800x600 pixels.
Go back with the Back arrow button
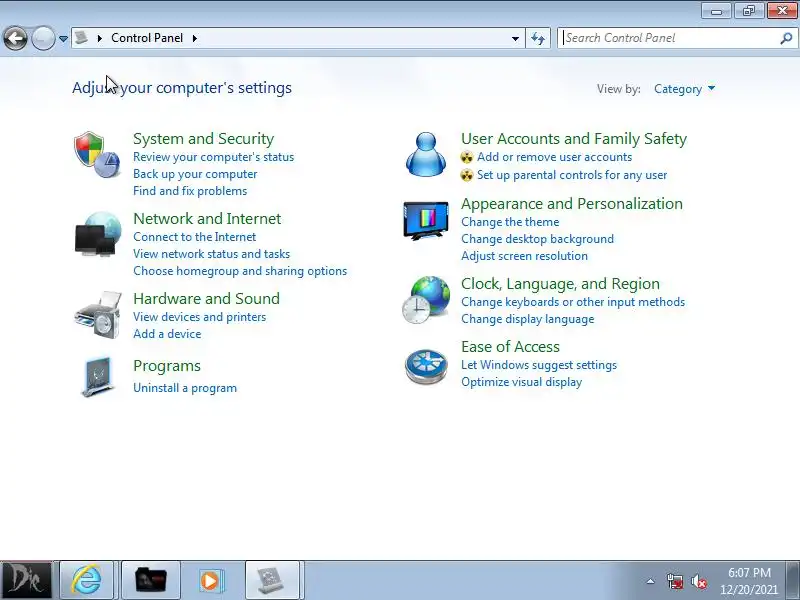point(15,38)
